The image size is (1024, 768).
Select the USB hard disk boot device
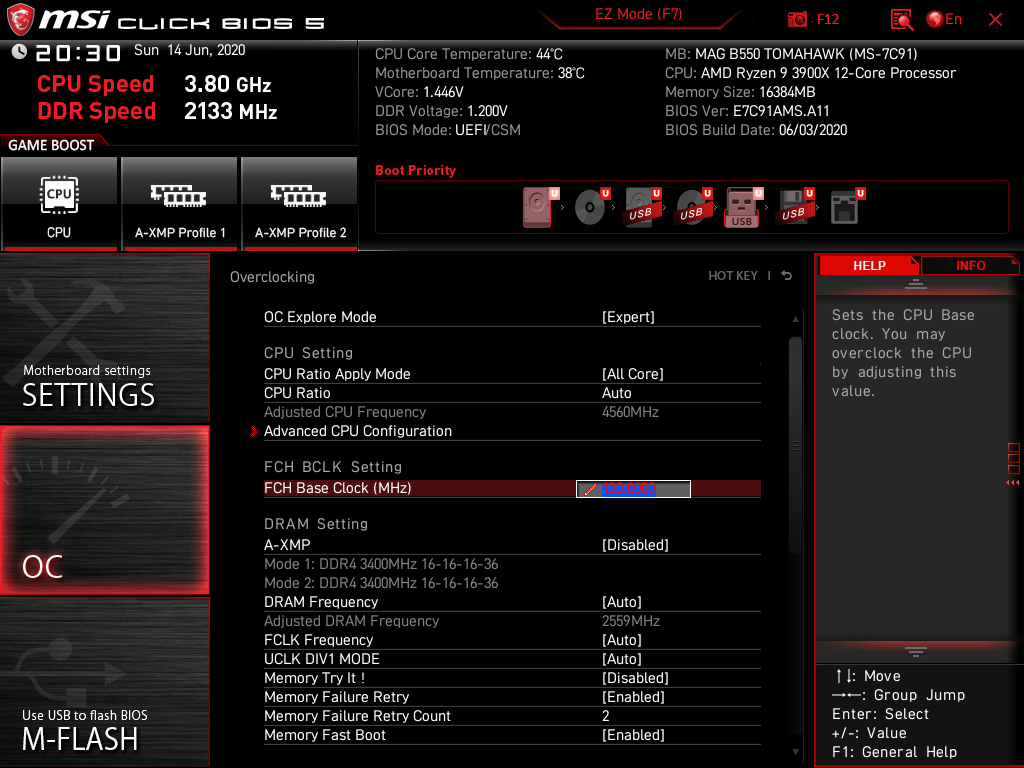pos(642,207)
